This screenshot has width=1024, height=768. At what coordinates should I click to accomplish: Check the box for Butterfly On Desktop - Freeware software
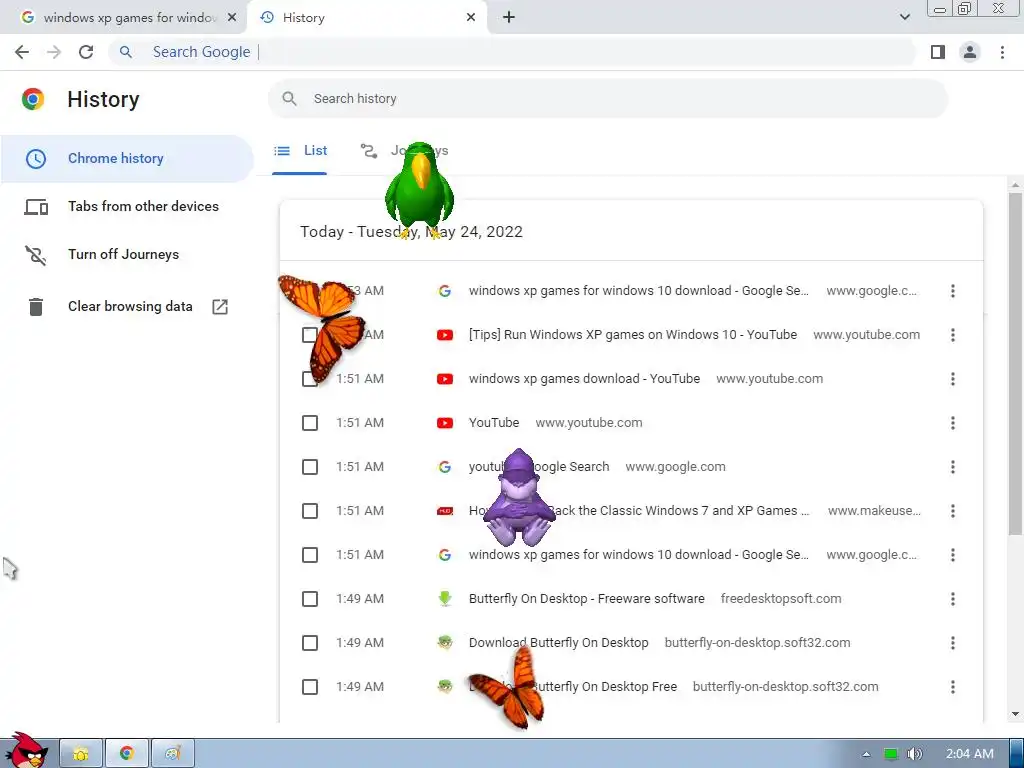point(310,599)
